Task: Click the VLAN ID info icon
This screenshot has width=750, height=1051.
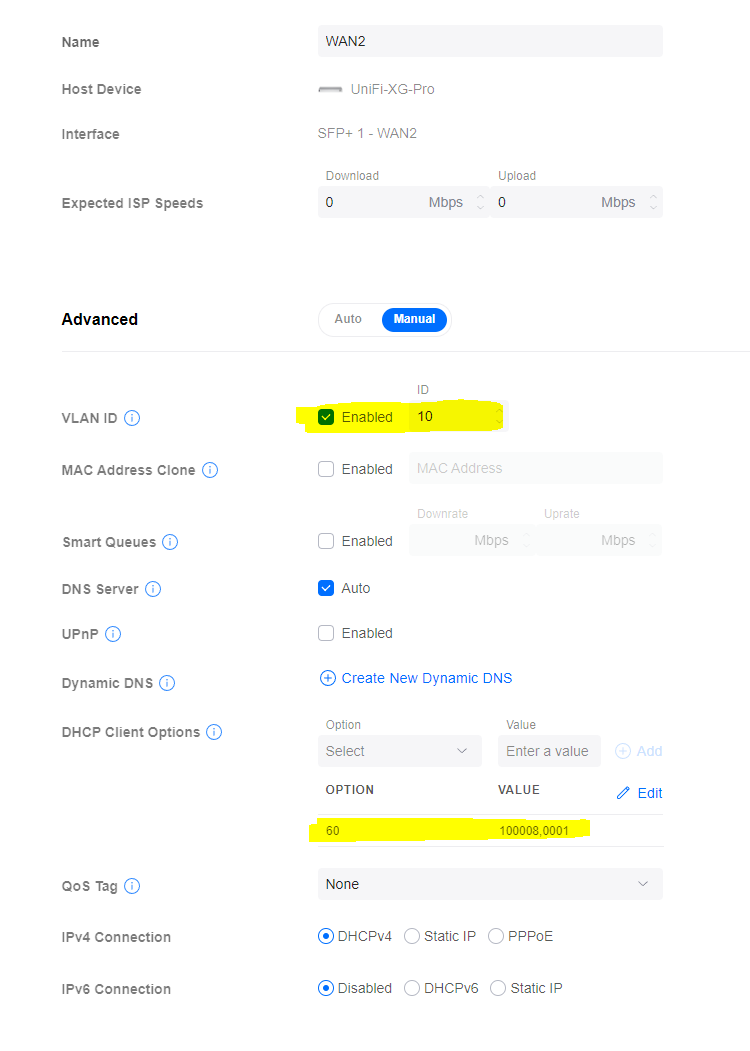Action: pos(132,418)
